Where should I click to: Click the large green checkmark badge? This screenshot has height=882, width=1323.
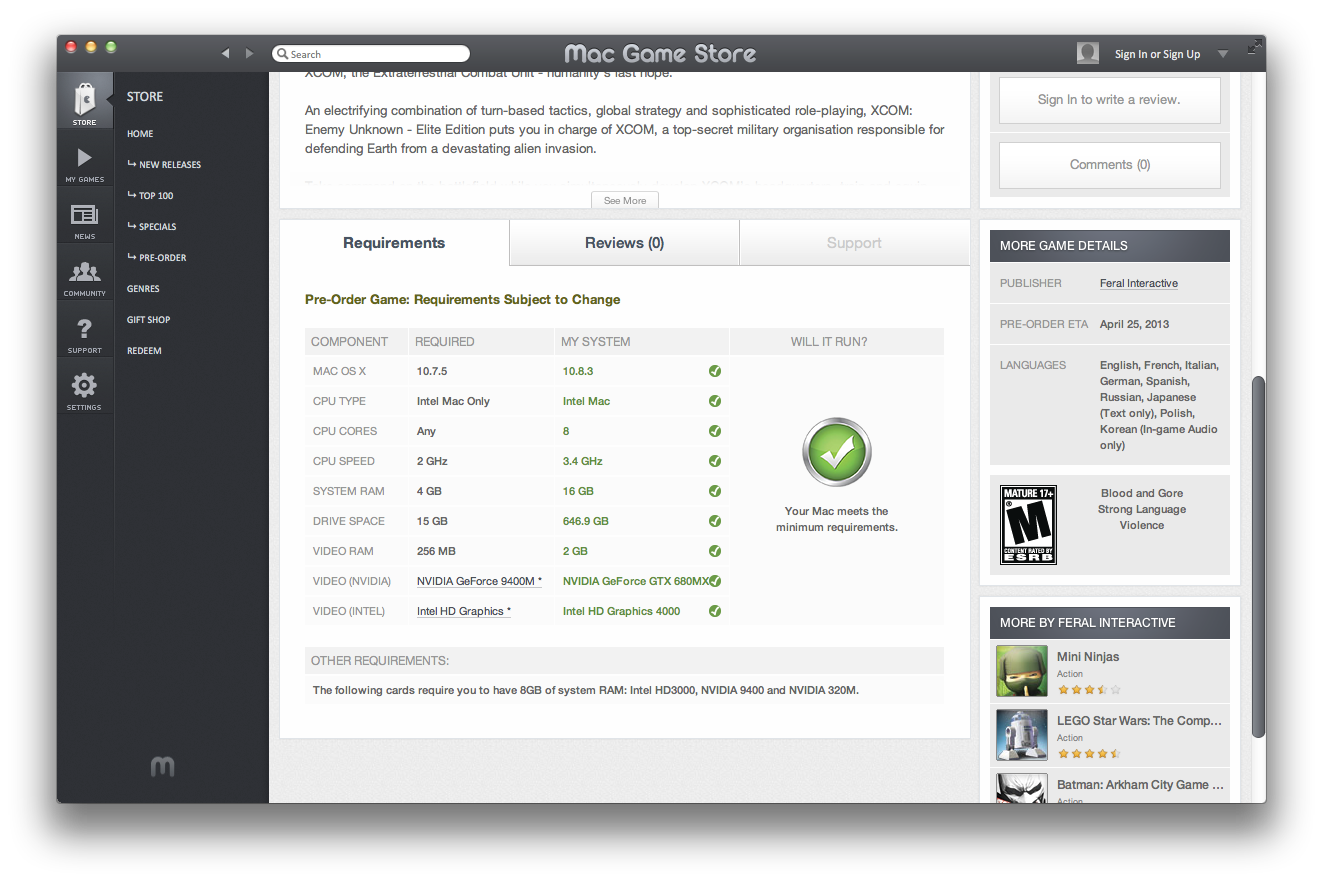pyautogui.click(x=837, y=453)
